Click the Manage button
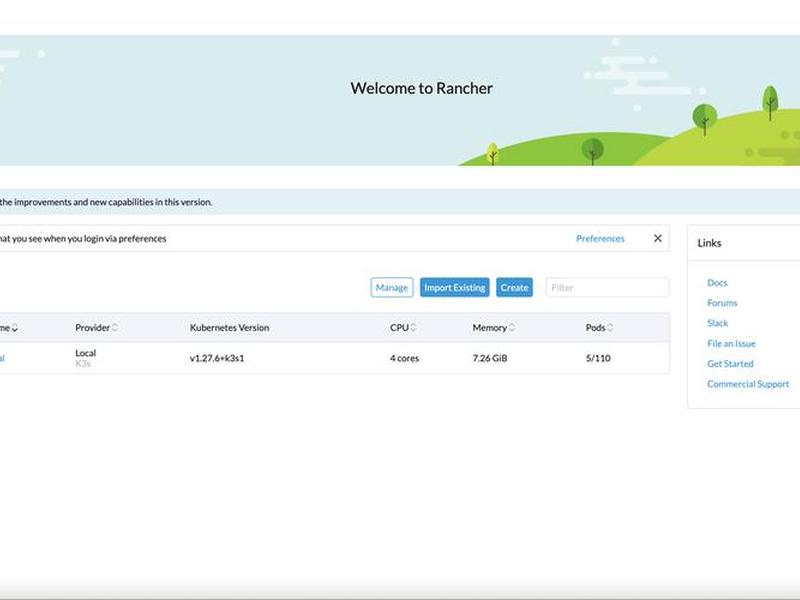Viewport: 800px width, 600px height. (392, 287)
